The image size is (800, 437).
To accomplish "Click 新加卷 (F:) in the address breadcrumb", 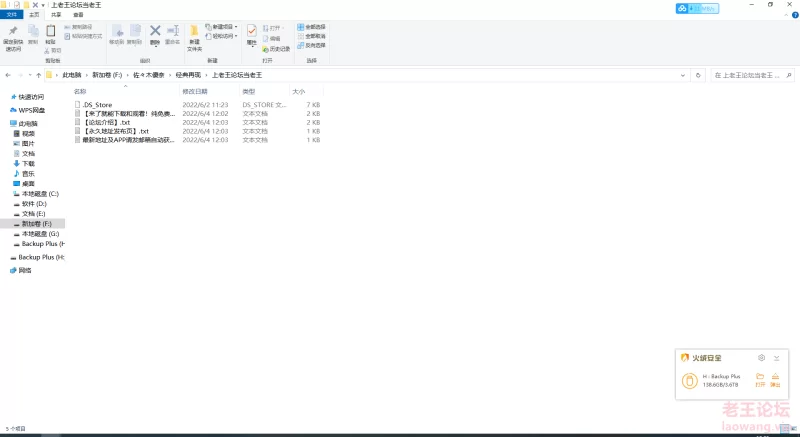I will (107, 75).
